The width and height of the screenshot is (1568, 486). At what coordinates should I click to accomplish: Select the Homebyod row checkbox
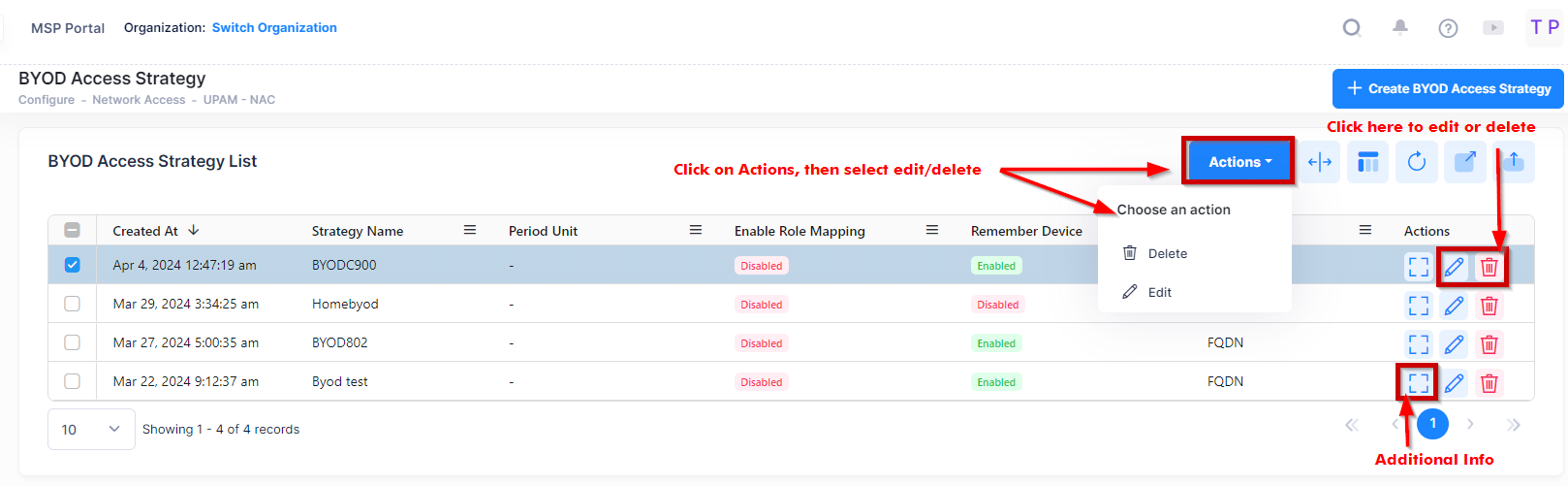pos(73,304)
